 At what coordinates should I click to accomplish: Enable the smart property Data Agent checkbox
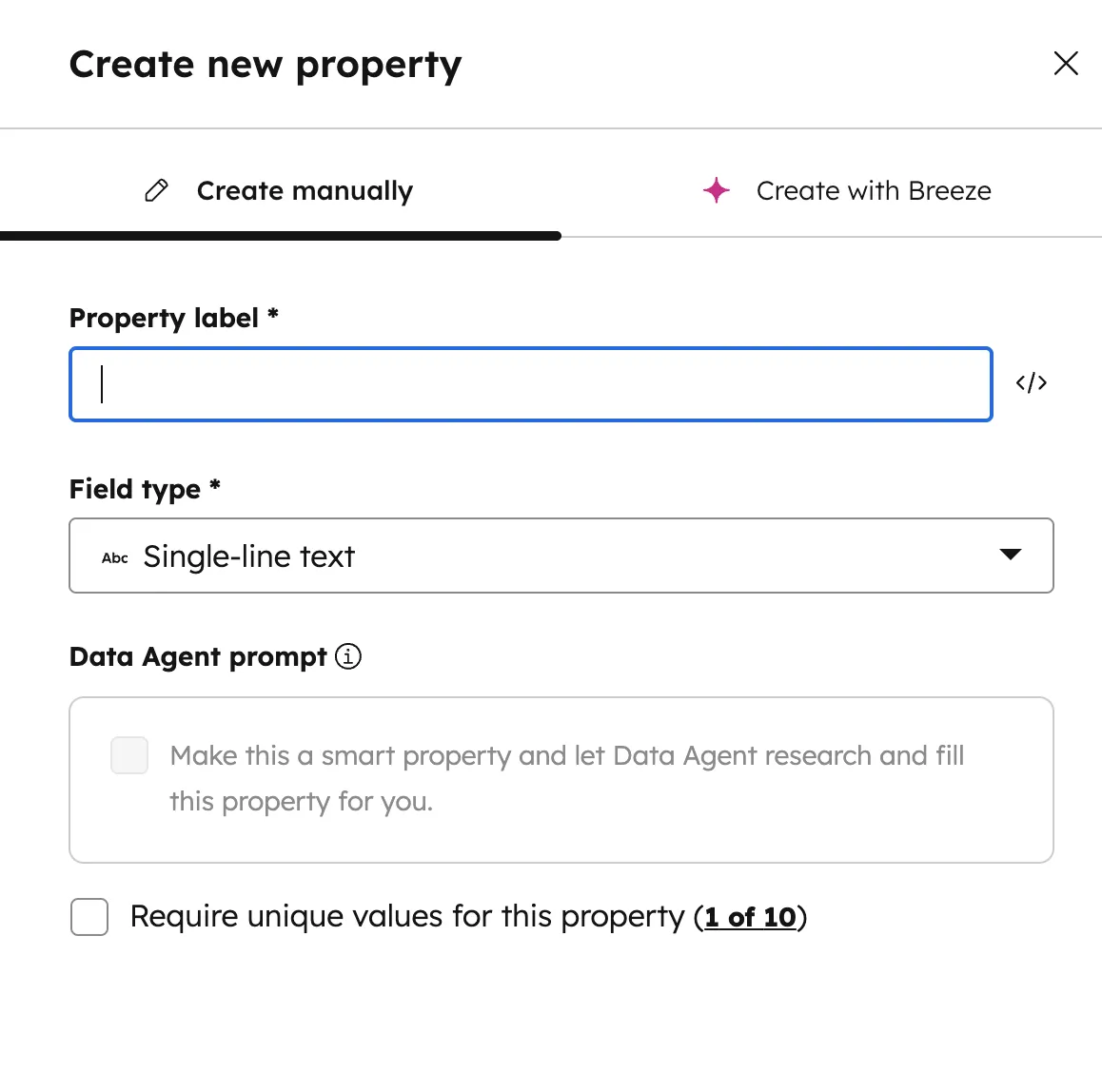tap(129, 755)
